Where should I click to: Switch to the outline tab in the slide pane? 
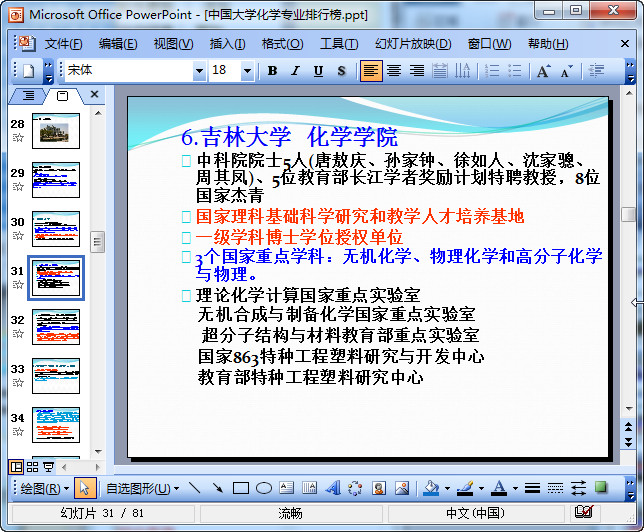(x=28, y=95)
